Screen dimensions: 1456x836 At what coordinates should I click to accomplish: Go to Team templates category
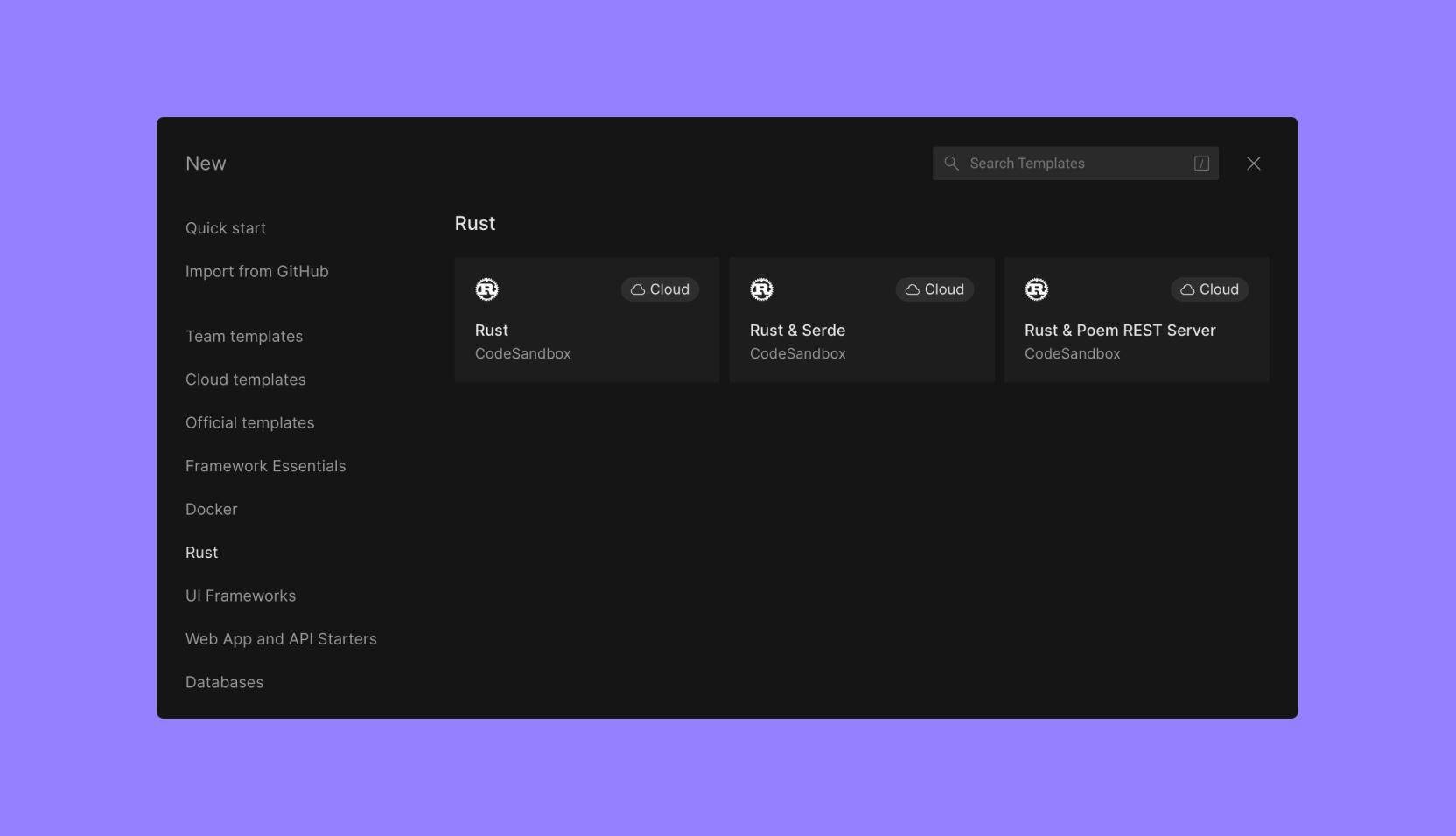coord(244,337)
